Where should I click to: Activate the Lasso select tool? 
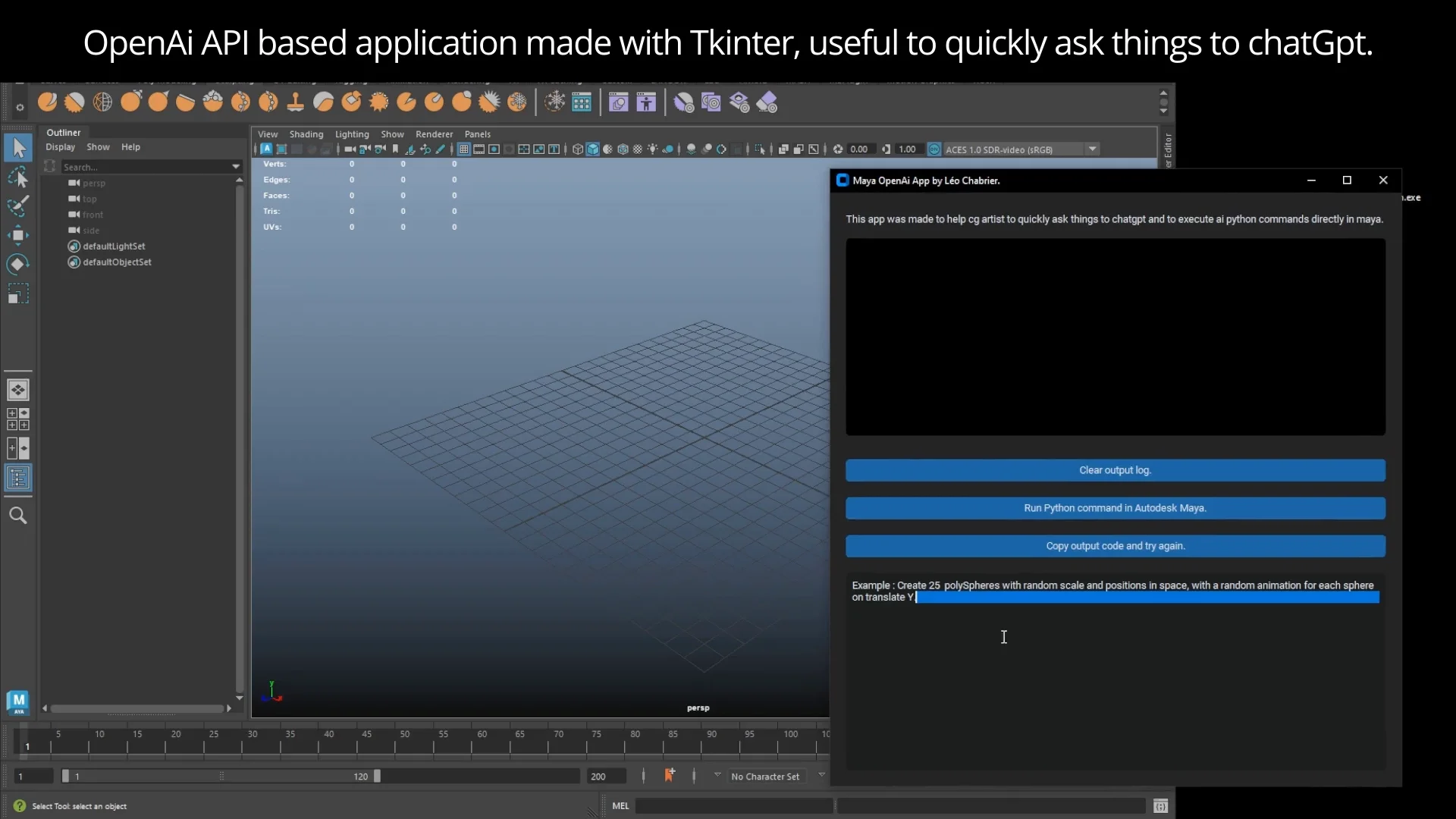click(x=18, y=177)
